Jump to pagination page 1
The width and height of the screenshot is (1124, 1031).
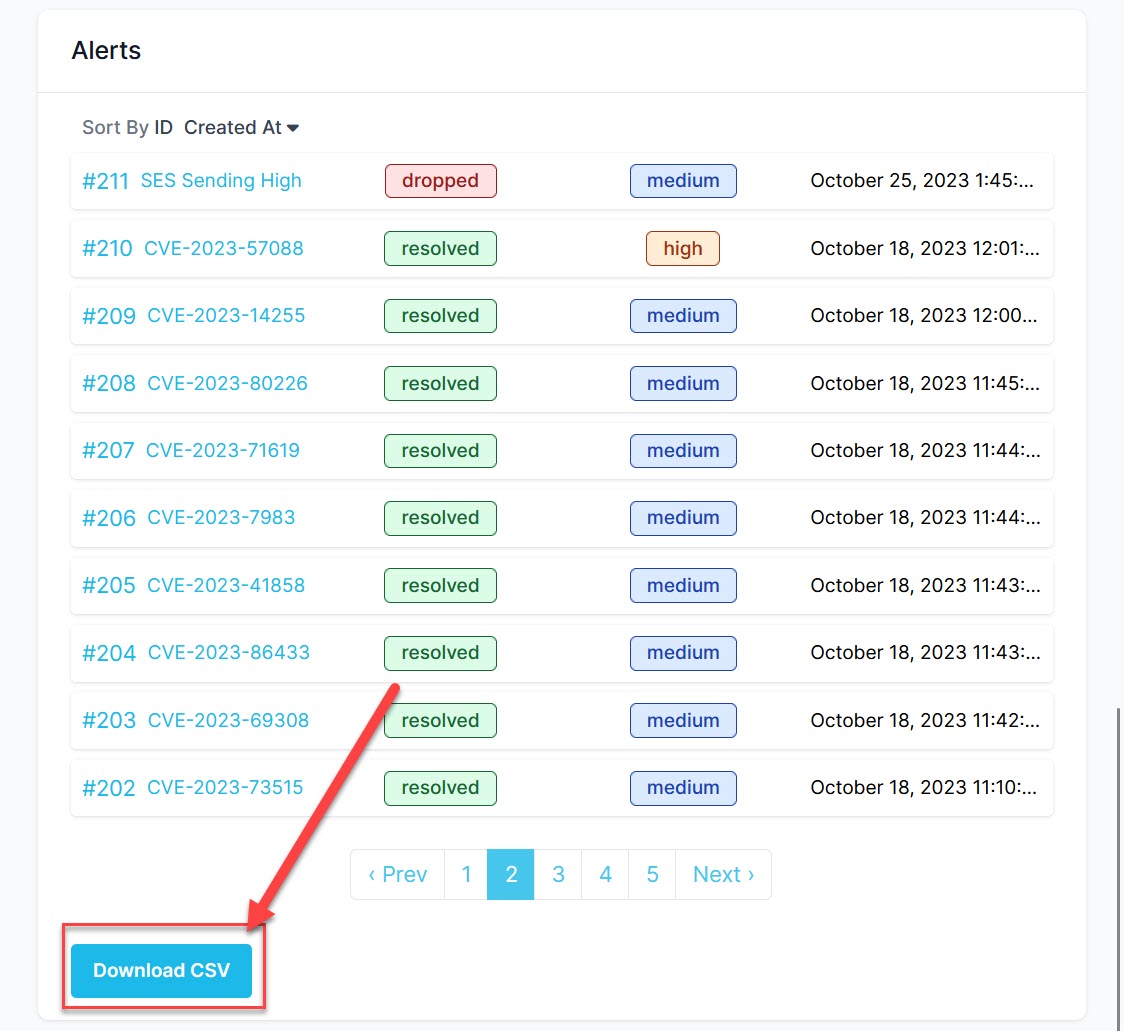(466, 874)
